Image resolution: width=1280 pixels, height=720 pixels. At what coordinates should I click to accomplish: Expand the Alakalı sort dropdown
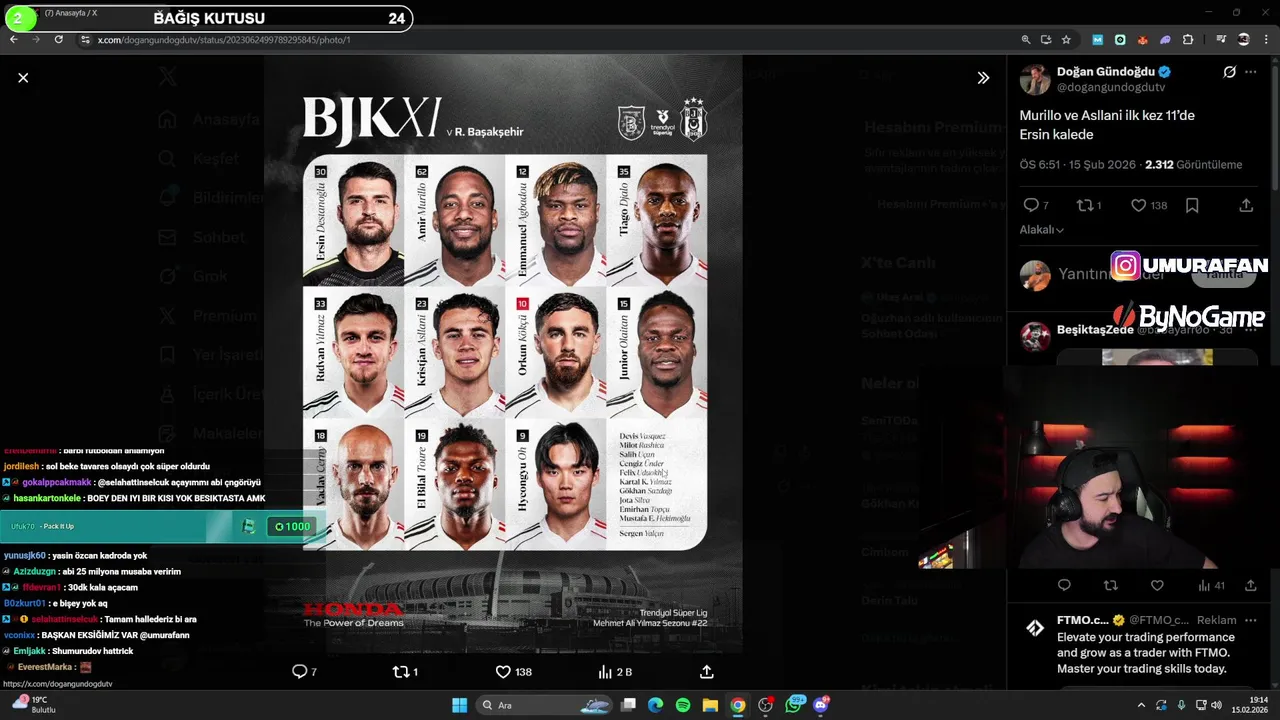coord(1041,230)
